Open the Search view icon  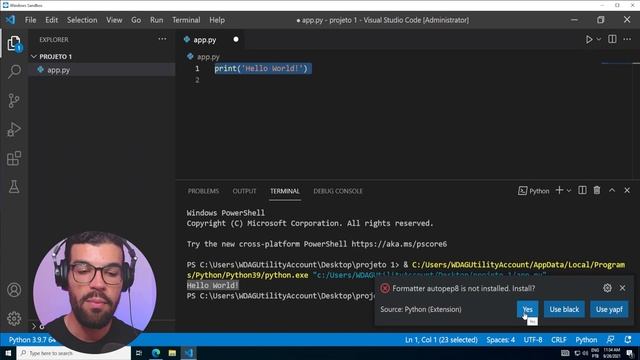pyautogui.click(x=14, y=71)
